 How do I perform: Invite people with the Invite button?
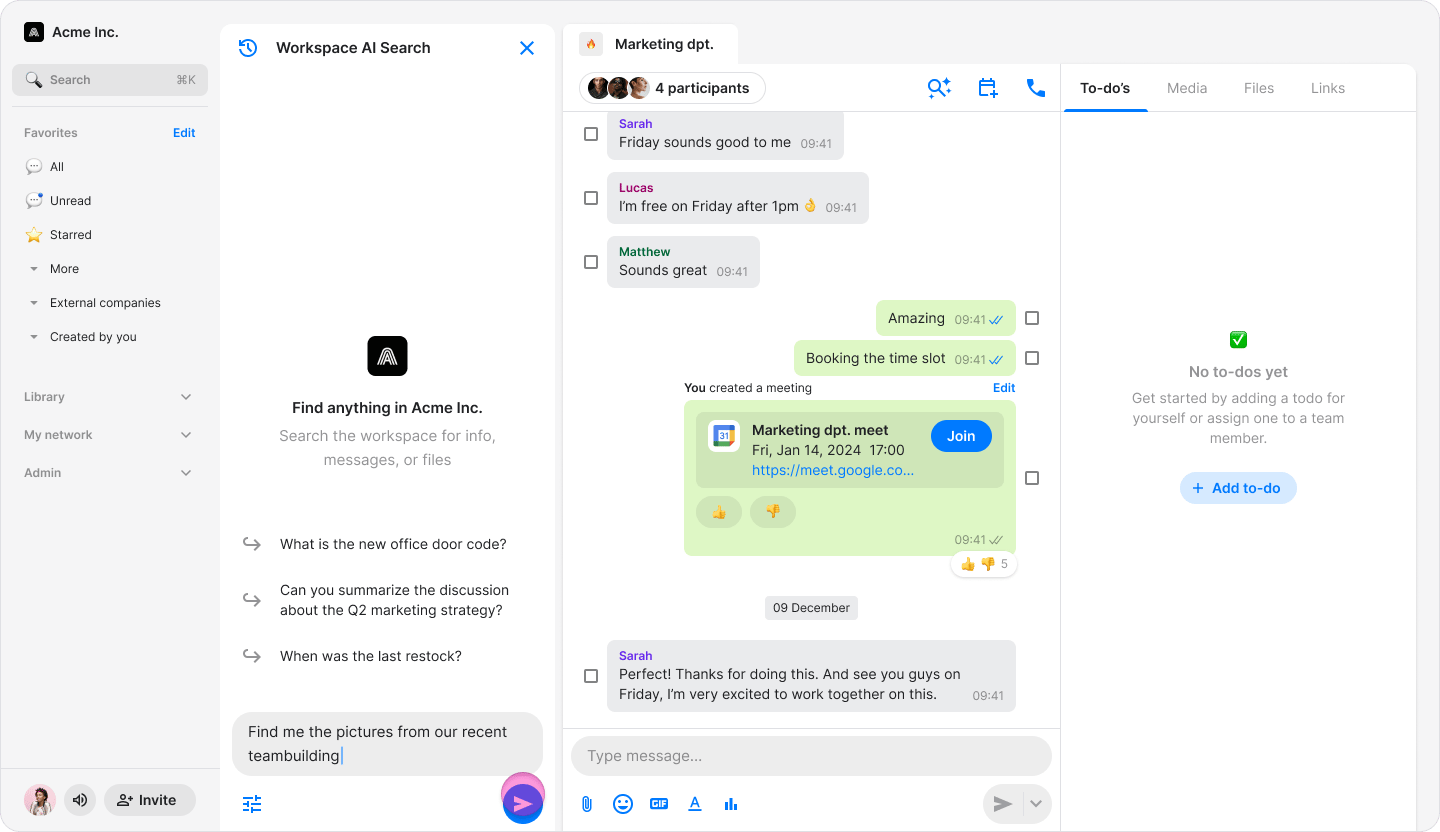pyautogui.click(x=150, y=800)
